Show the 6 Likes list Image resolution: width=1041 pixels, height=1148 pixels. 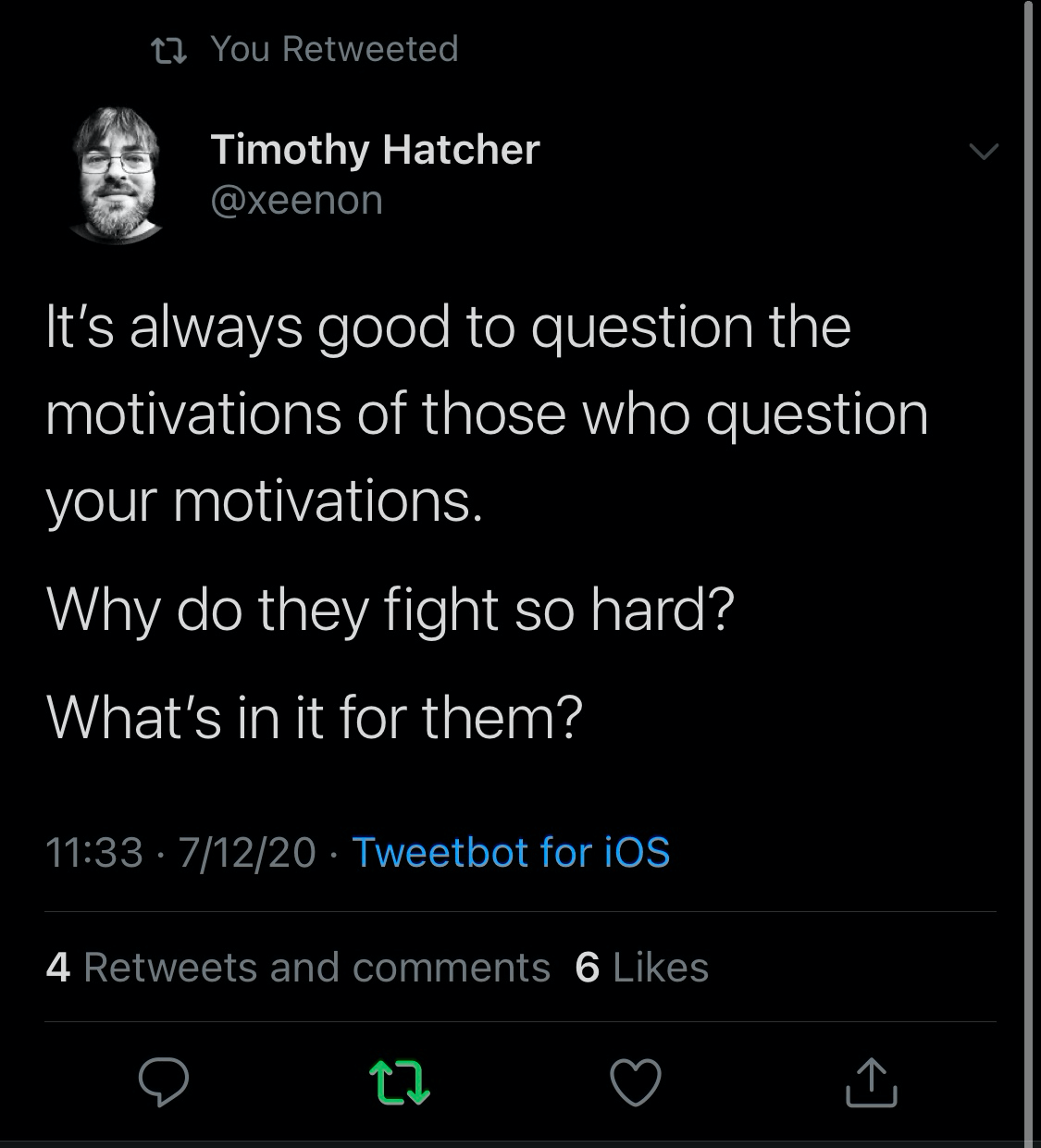[641, 968]
